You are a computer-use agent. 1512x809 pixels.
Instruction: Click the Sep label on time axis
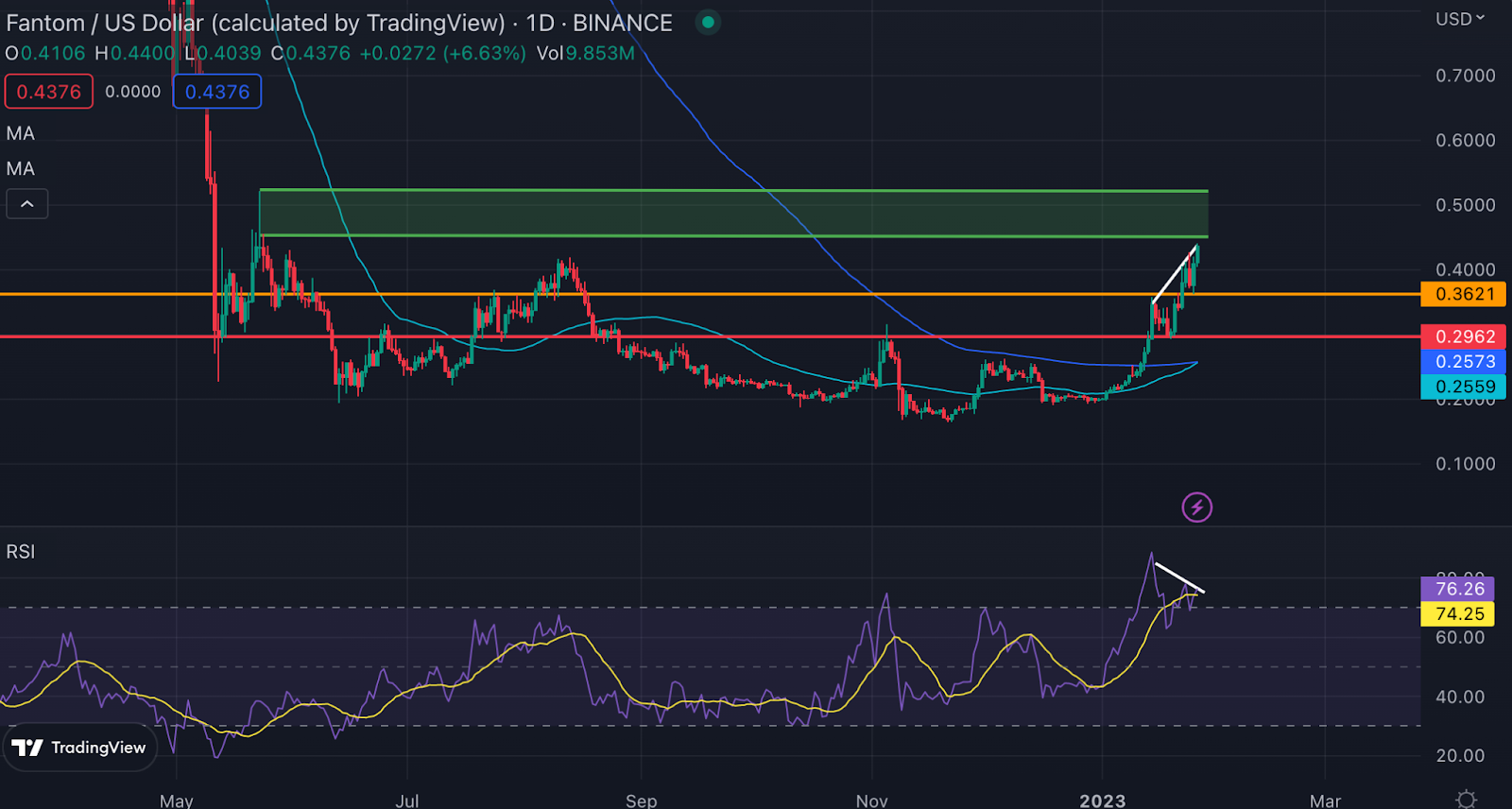coord(641,800)
